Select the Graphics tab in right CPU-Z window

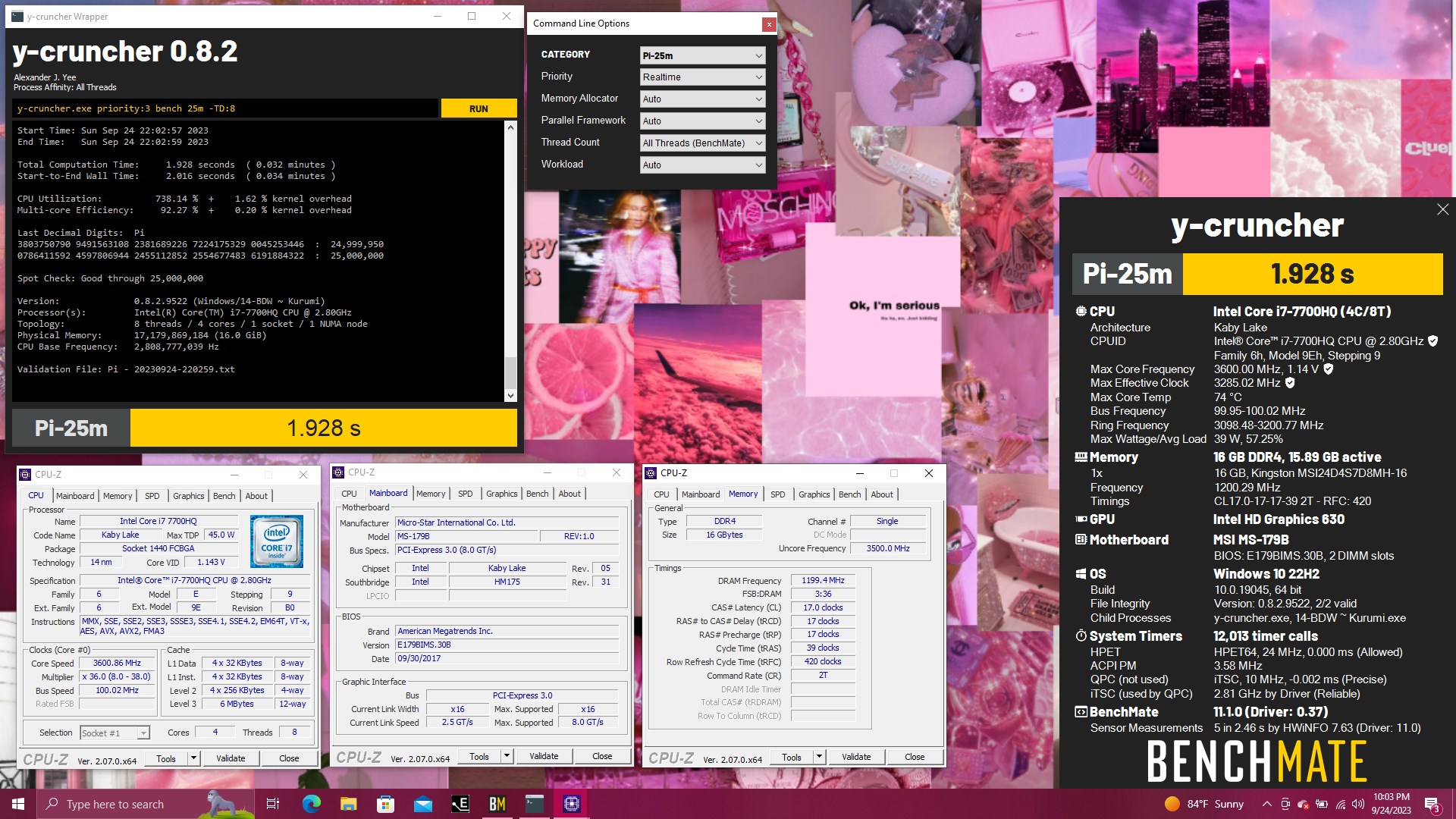[x=814, y=494]
